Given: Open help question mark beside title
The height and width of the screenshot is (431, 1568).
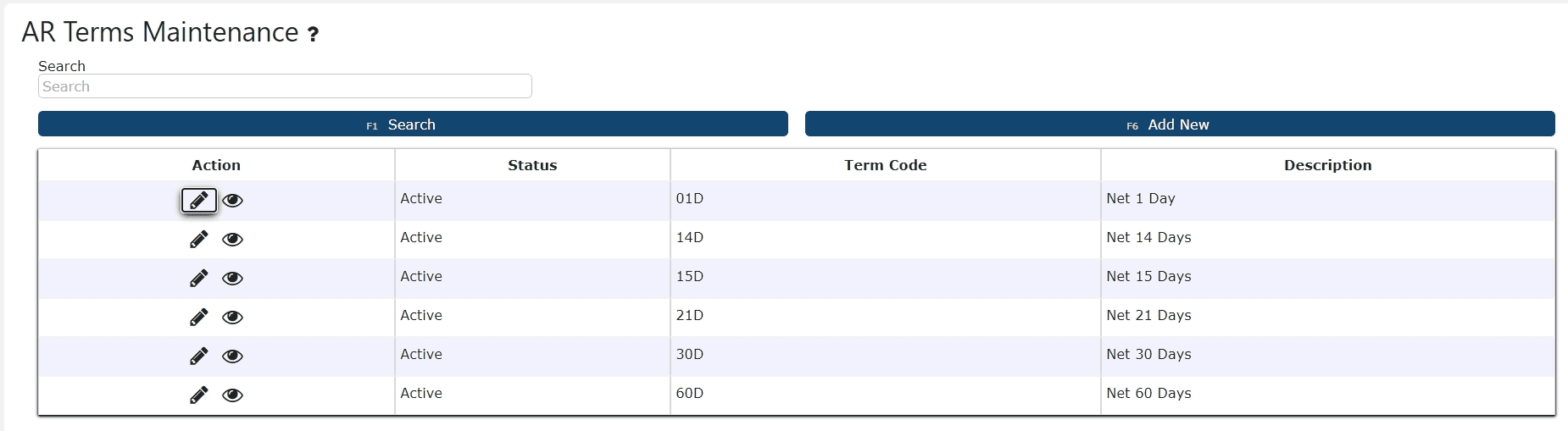Looking at the screenshot, I should [313, 35].
